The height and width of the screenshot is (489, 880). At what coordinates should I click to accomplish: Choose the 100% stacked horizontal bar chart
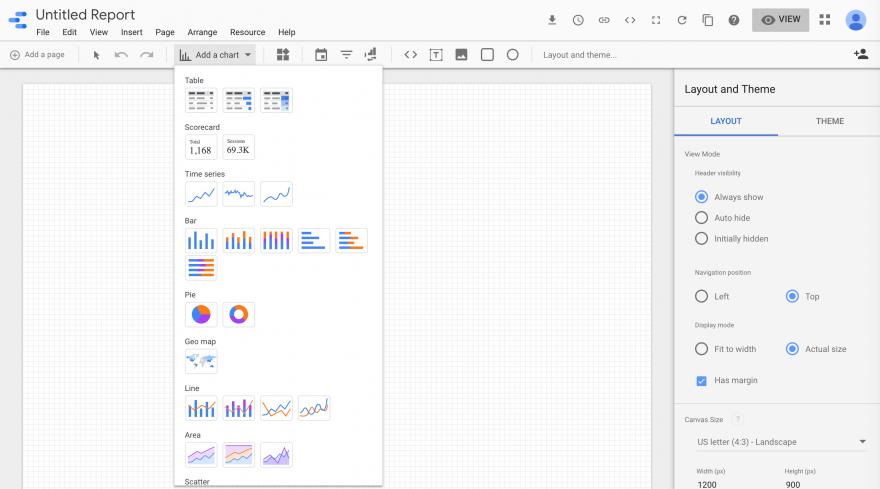click(201, 268)
